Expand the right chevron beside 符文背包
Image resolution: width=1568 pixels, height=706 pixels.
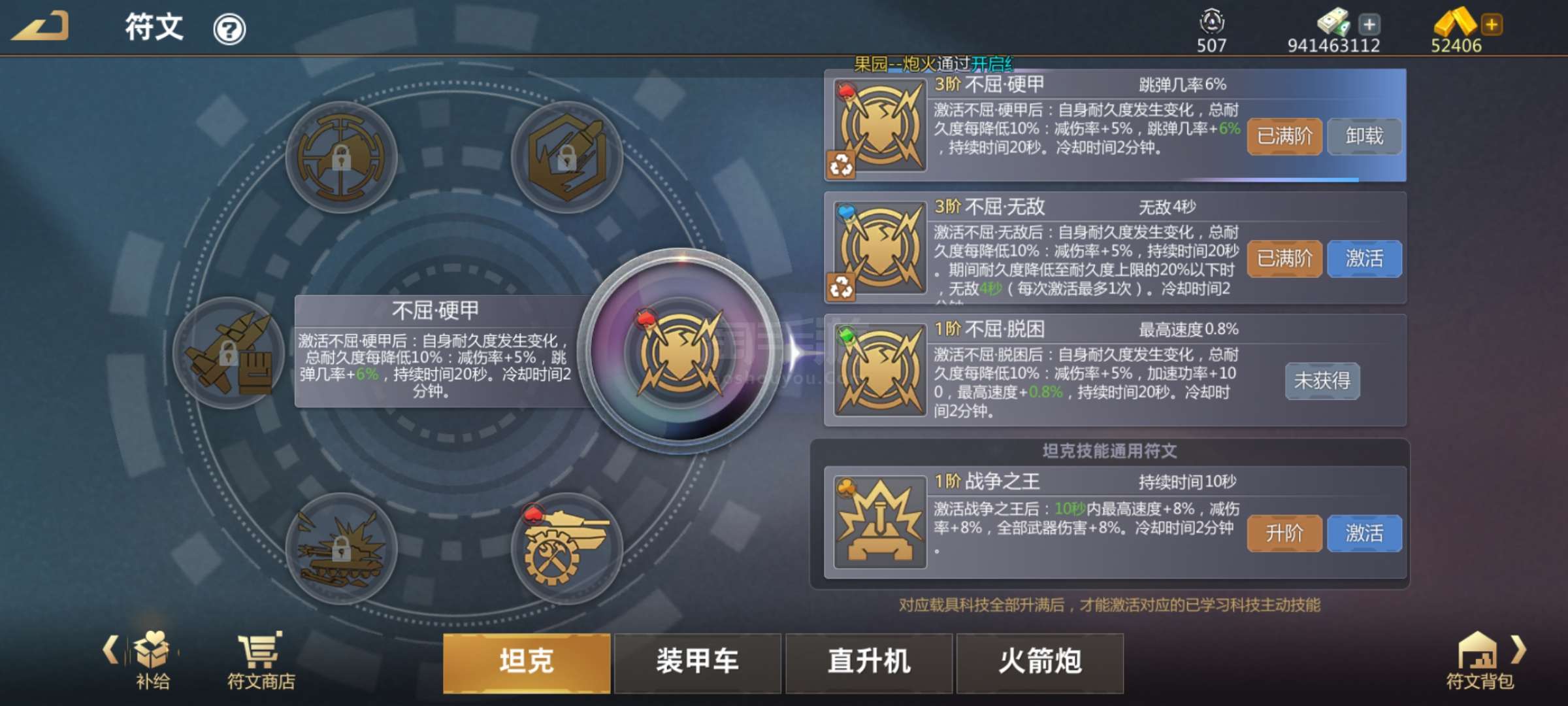click(1518, 650)
